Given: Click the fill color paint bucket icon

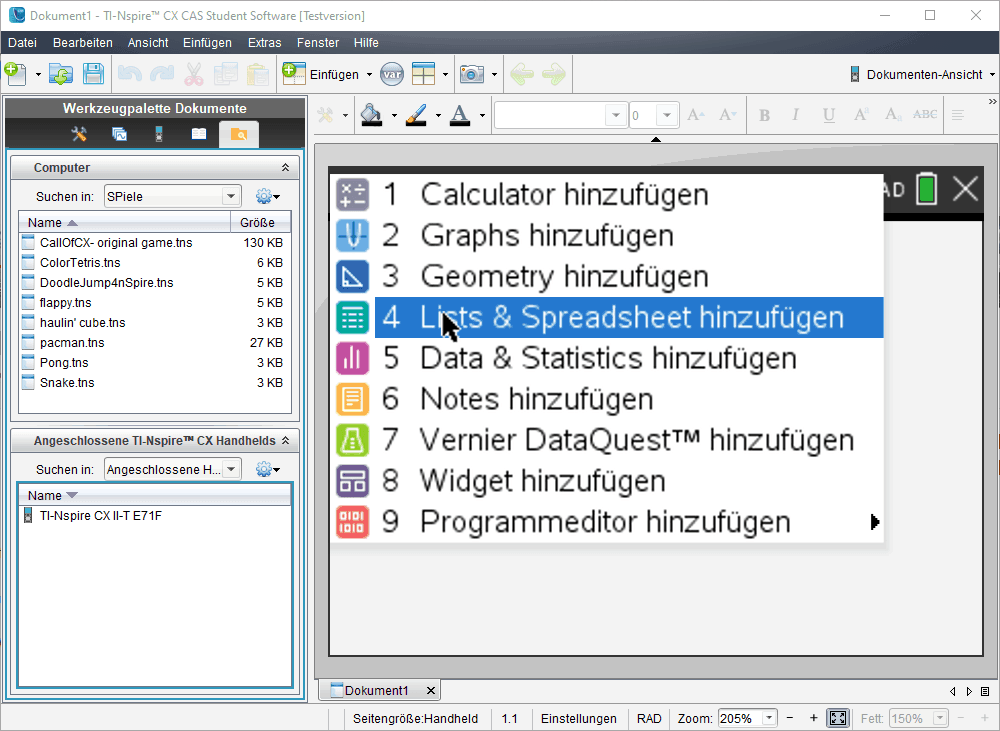Looking at the screenshot, I should point(371,115).
